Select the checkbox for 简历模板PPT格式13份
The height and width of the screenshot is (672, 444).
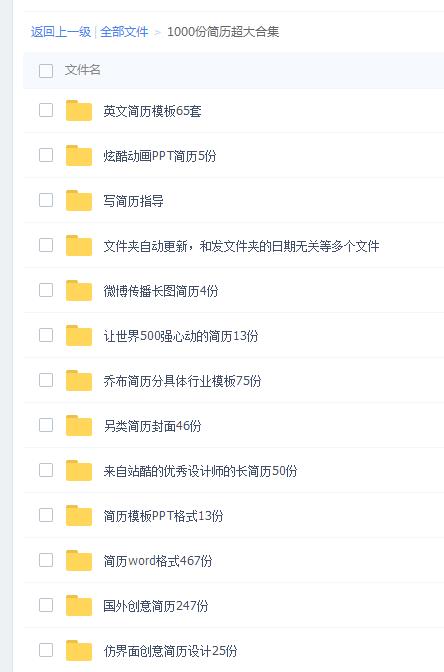pos(46,515)
